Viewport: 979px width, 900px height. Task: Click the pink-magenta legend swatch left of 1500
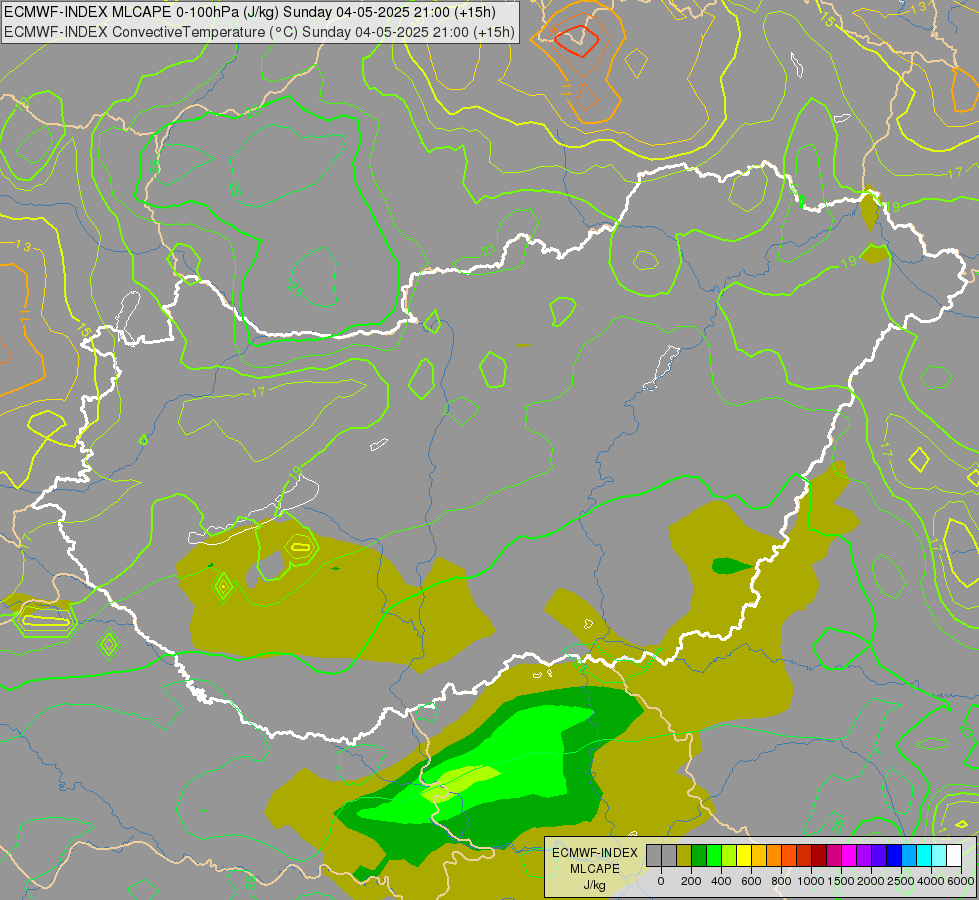tap(834, 855)
